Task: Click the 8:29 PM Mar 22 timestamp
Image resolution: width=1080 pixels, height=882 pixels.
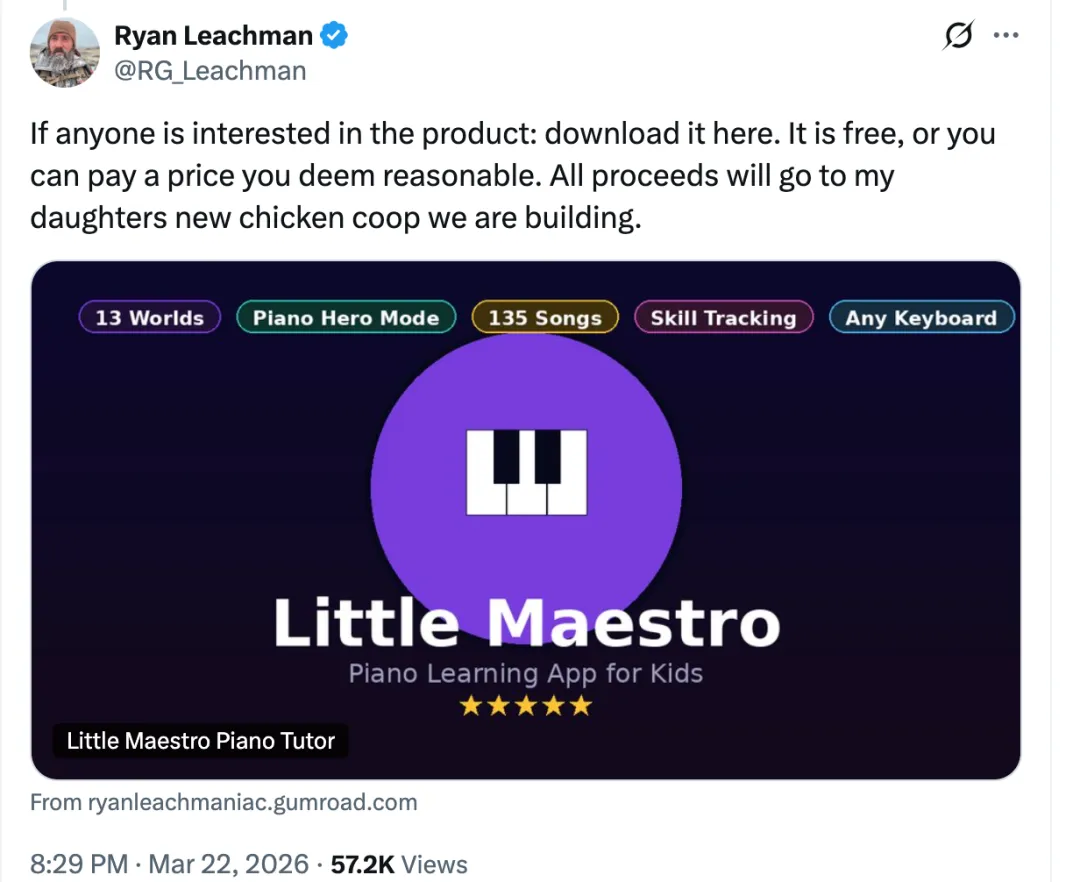Action: [166, 864]
